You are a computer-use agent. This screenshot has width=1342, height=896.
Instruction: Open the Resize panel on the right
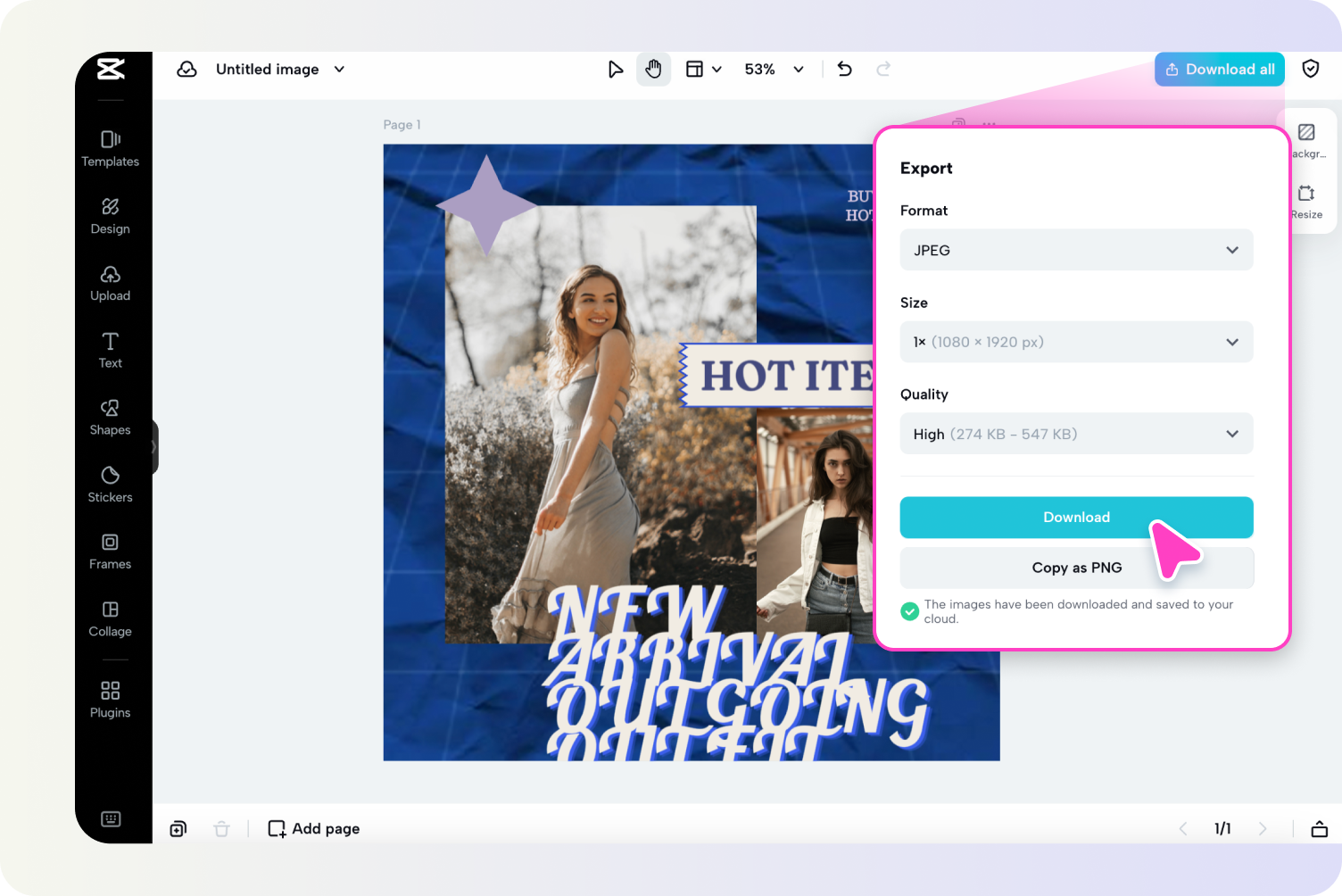click(1306, 201)
